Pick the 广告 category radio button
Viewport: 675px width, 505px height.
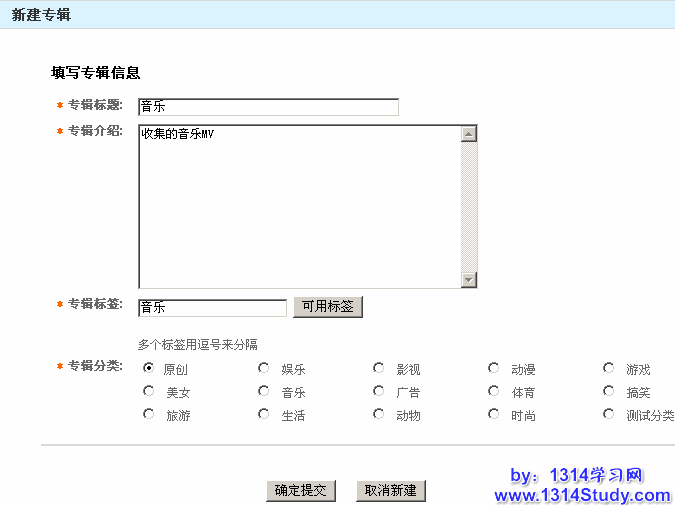(x=379, y=391)
